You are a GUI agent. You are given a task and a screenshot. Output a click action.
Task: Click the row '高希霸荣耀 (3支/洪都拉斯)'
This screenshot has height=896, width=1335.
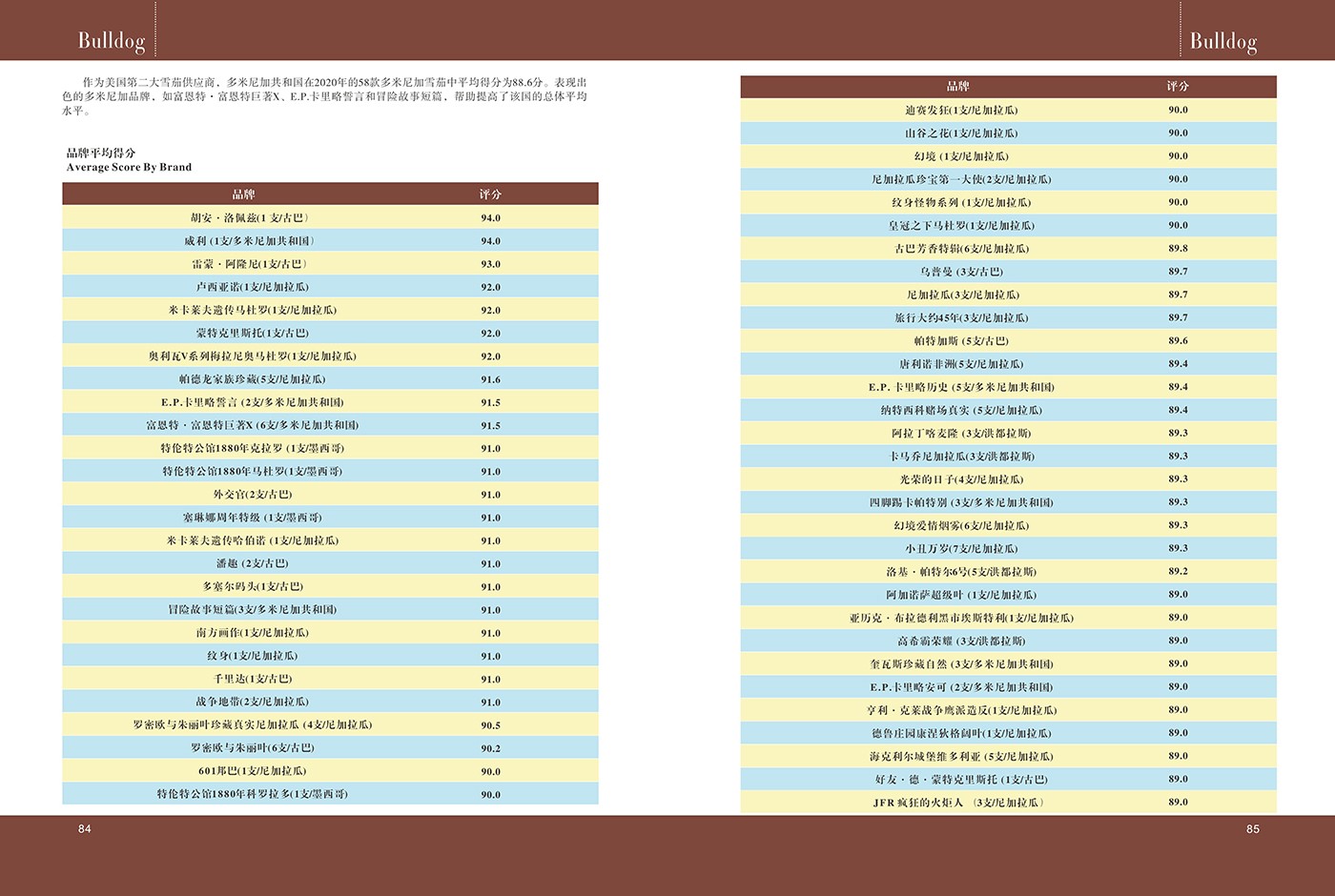point(1008,641)
